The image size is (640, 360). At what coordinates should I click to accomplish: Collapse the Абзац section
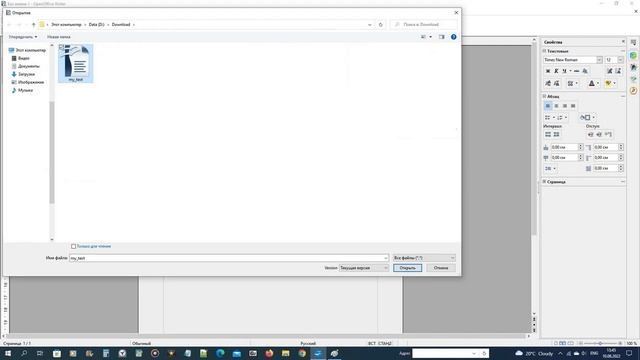coord(544,96)
